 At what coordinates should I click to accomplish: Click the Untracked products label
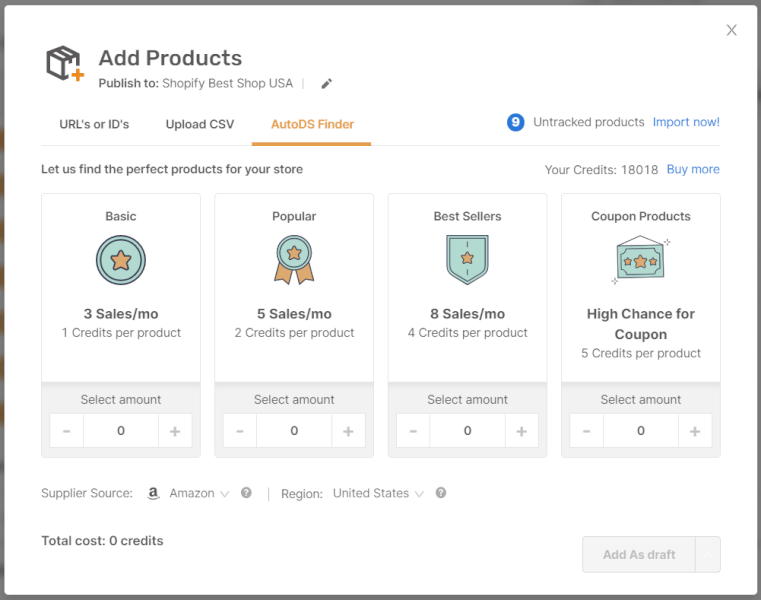click(x=589, y=122)
